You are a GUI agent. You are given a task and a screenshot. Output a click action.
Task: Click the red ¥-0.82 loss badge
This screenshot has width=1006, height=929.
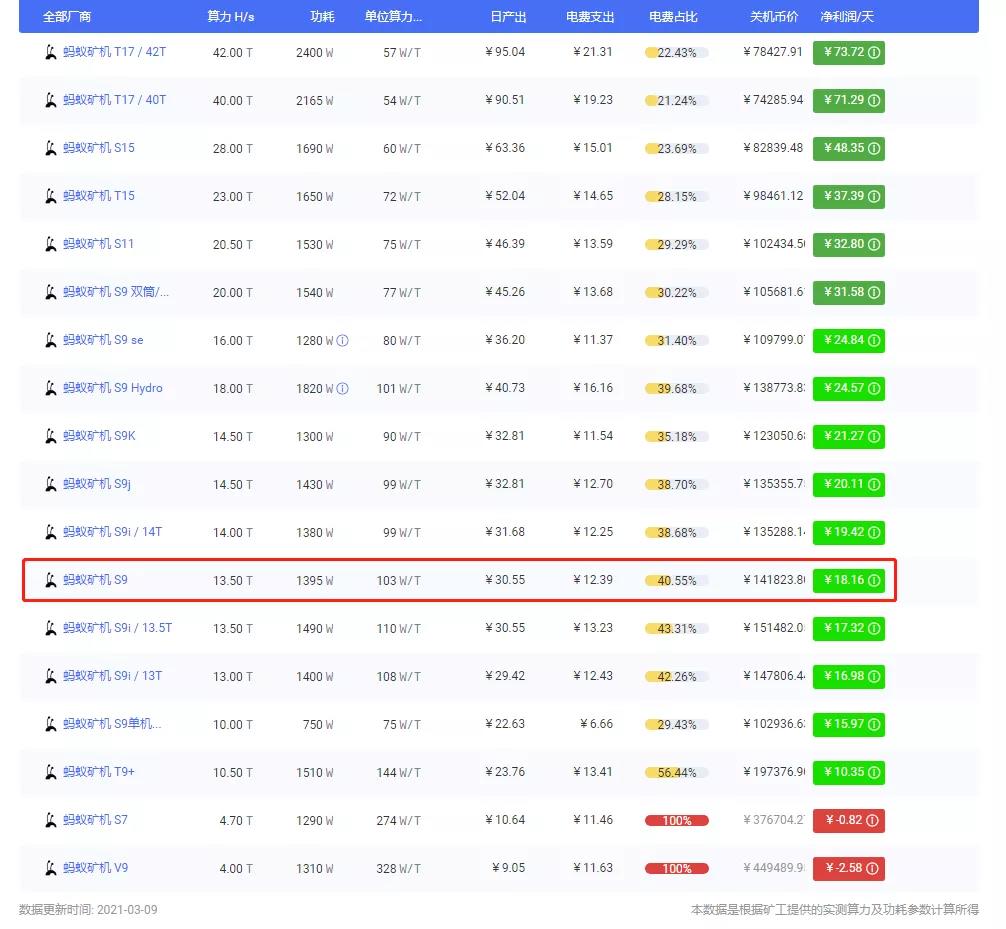(x=849, y=820)
